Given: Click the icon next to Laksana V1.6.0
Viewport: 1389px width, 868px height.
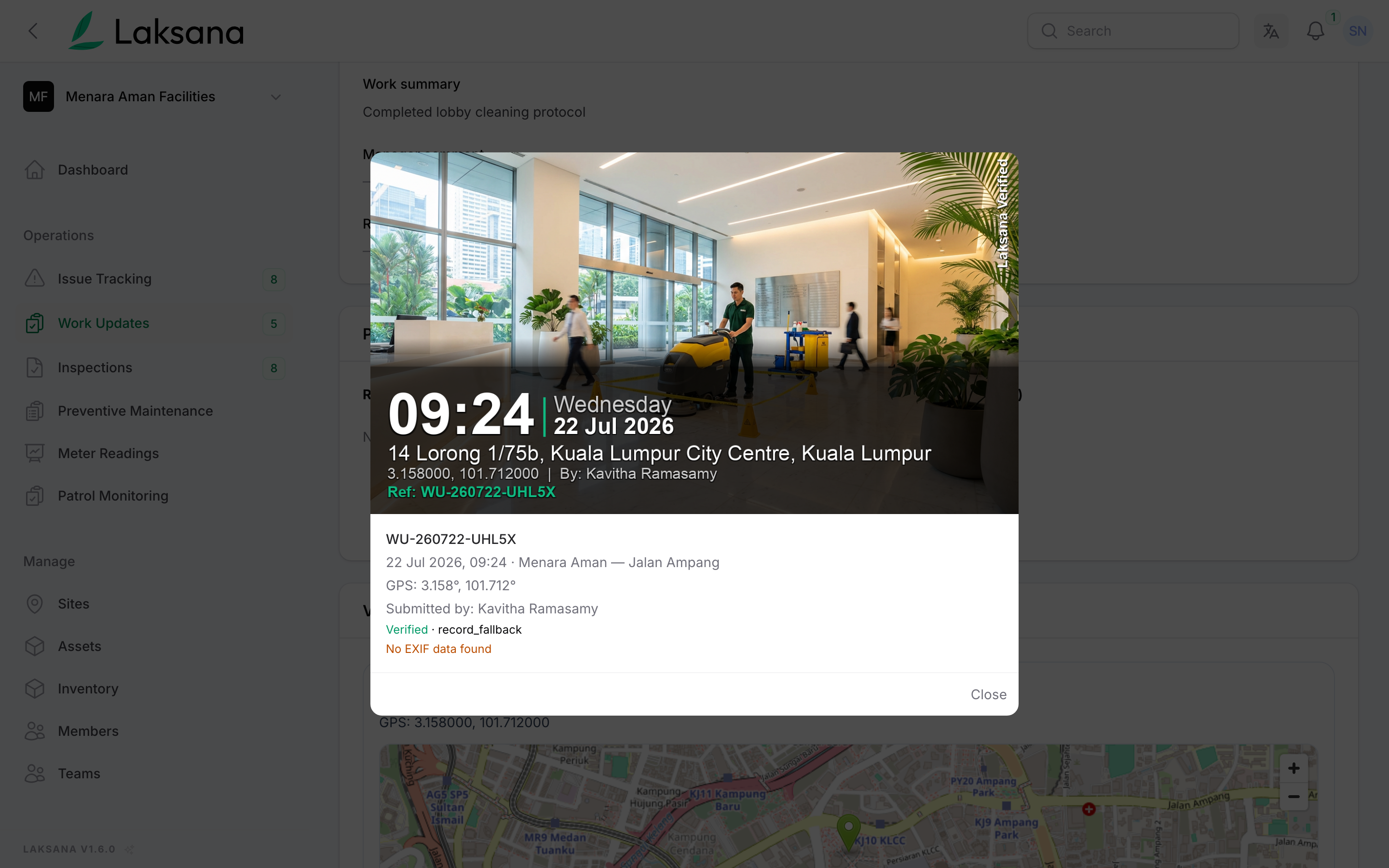Looking at the screenshot, I should (x=130, y=849).
